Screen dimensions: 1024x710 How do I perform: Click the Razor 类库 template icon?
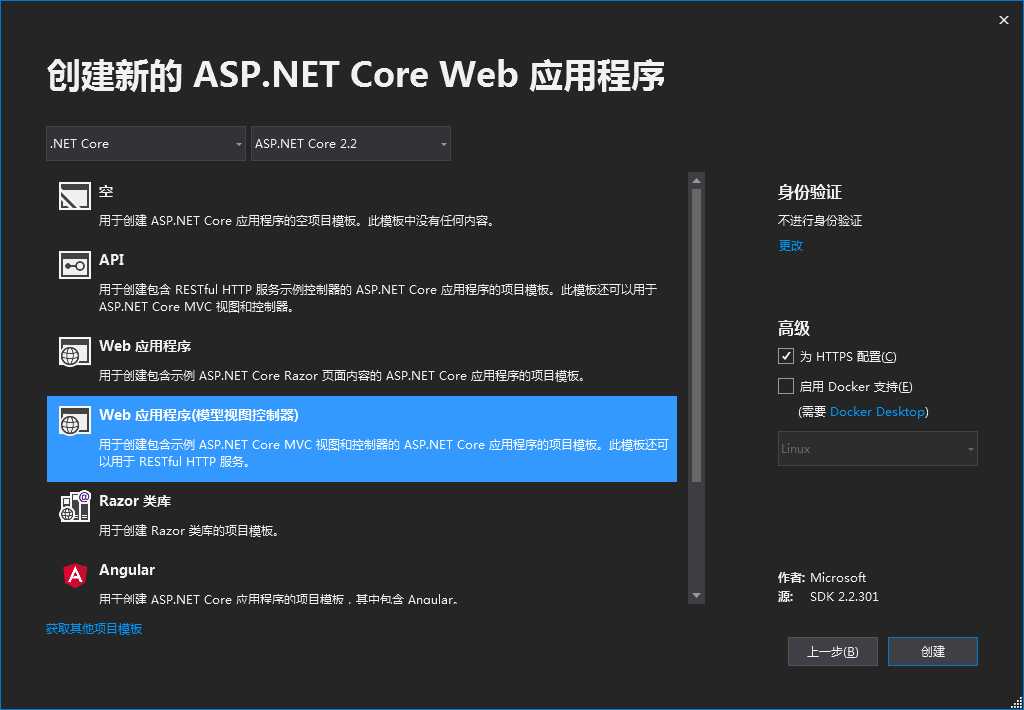pos(75,506)
